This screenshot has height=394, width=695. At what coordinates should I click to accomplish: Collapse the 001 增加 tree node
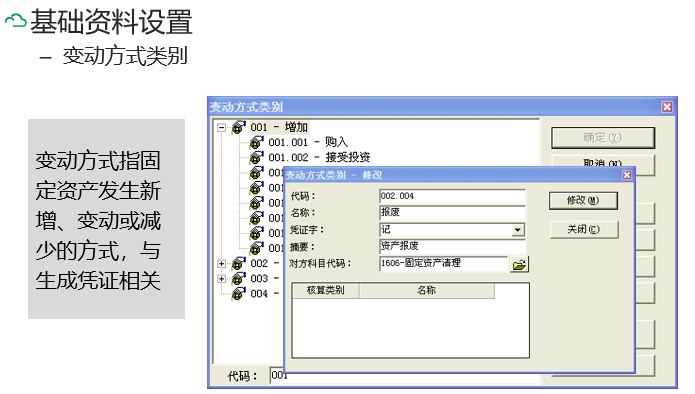[x=222, y=128]
